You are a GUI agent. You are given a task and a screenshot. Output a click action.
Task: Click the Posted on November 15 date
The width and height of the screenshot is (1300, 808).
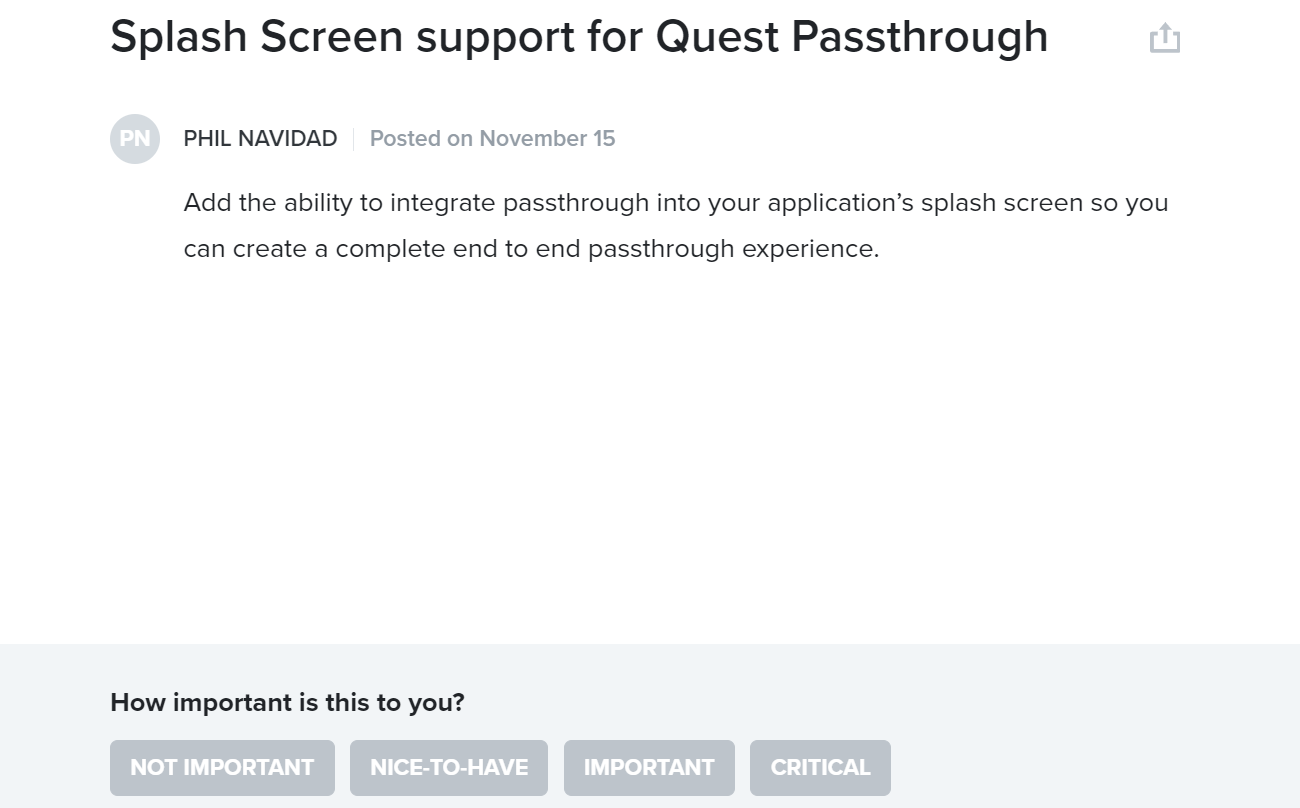tap(492, 139)
